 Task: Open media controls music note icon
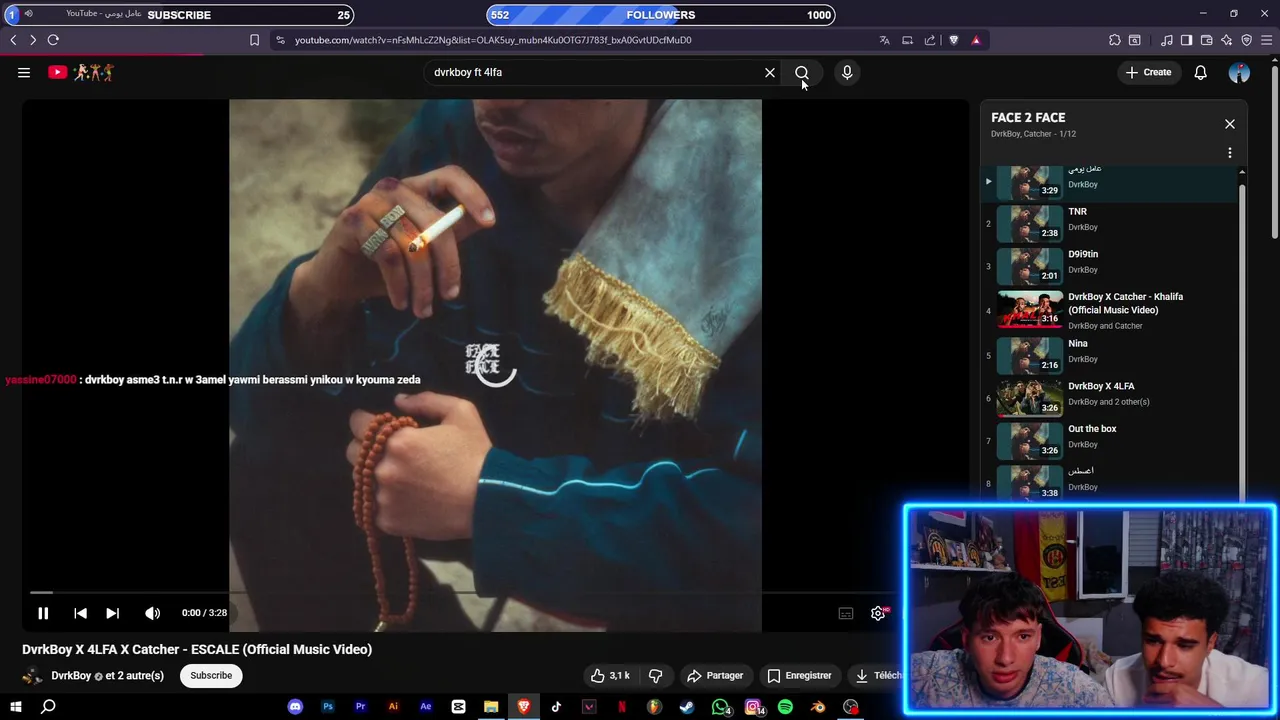[1167, 40]
